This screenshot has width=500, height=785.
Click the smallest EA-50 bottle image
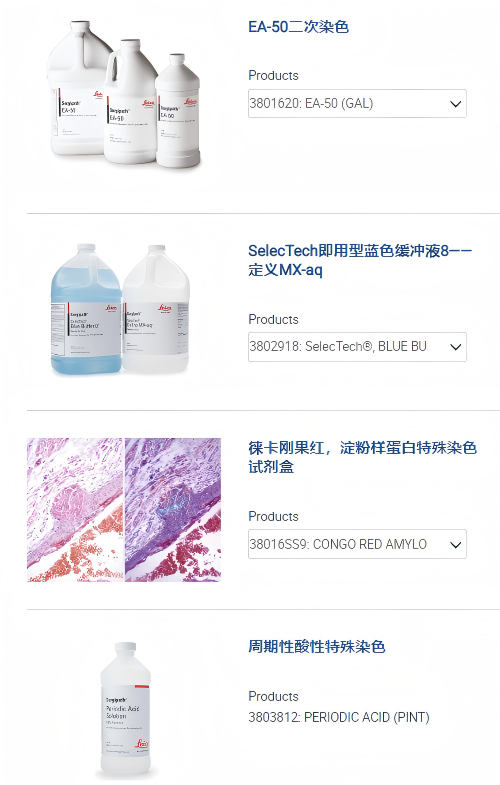coord(179,111)
